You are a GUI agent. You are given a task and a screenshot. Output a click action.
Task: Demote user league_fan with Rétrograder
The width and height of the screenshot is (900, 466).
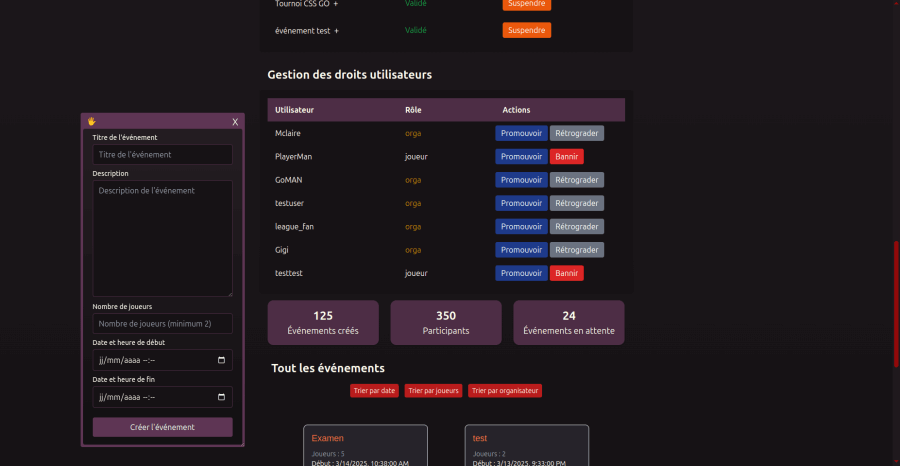[x=577, y=227]
